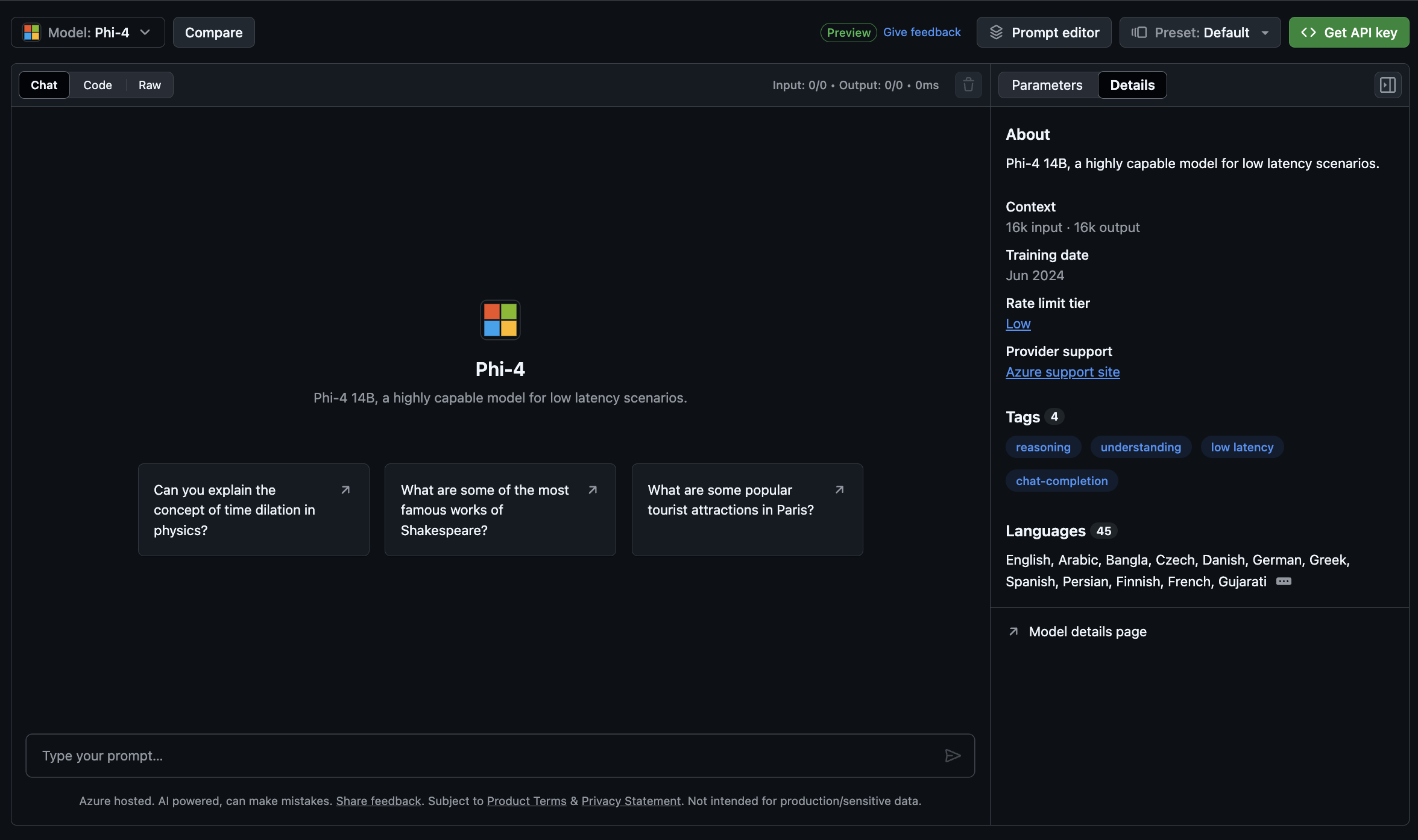Click the large Phi-4 Microsoft logo
The image size is (1418, 840).
coord(500,320)
